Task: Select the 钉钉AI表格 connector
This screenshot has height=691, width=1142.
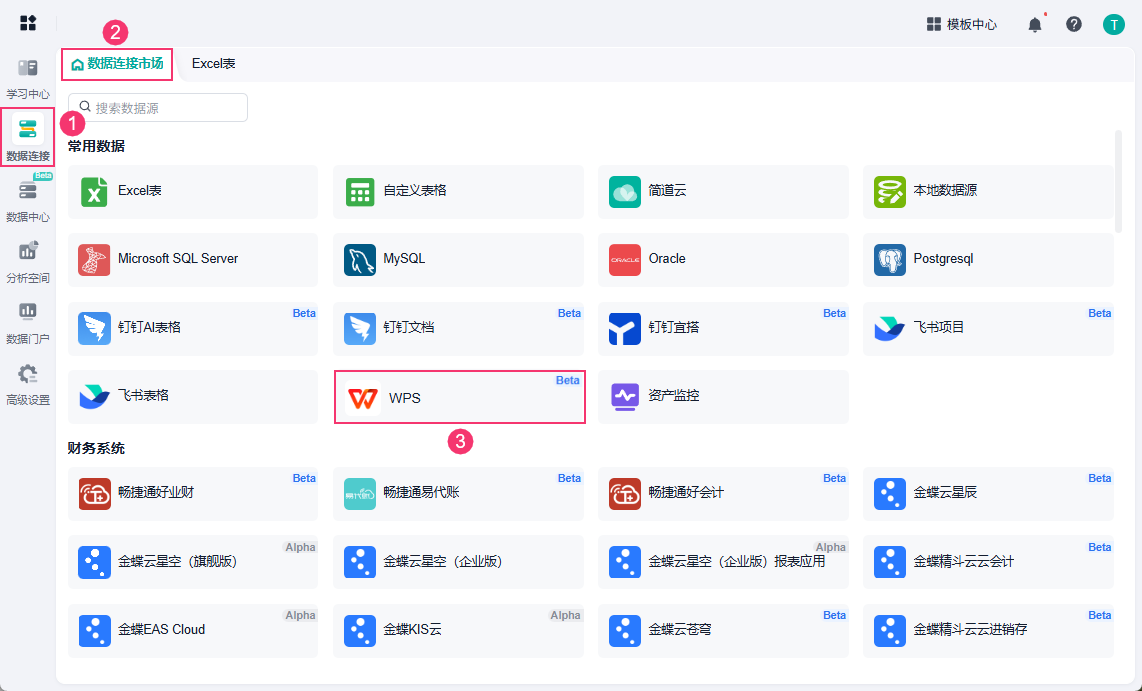Action: point(193,328)
